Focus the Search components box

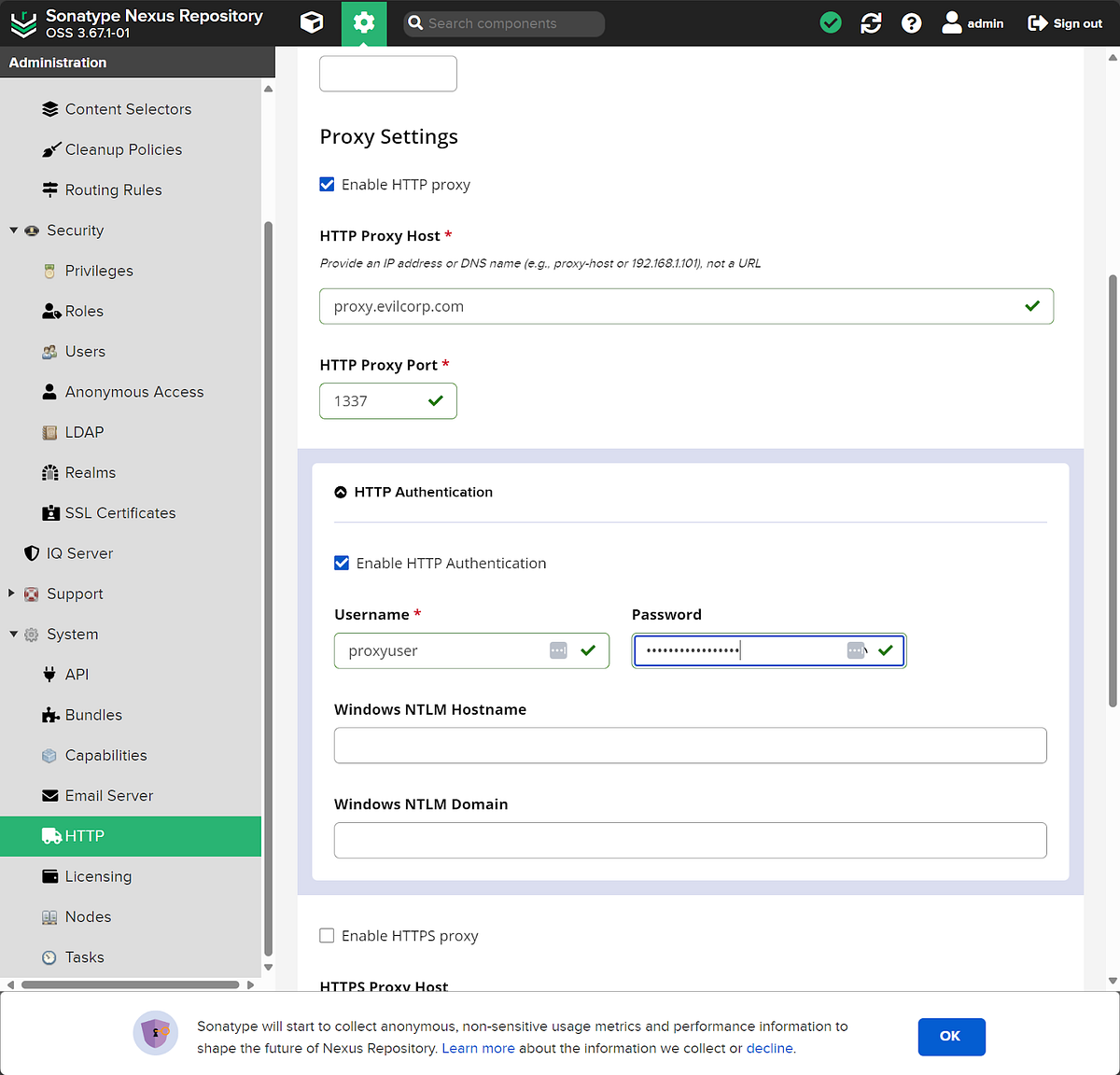pos(504,23)
